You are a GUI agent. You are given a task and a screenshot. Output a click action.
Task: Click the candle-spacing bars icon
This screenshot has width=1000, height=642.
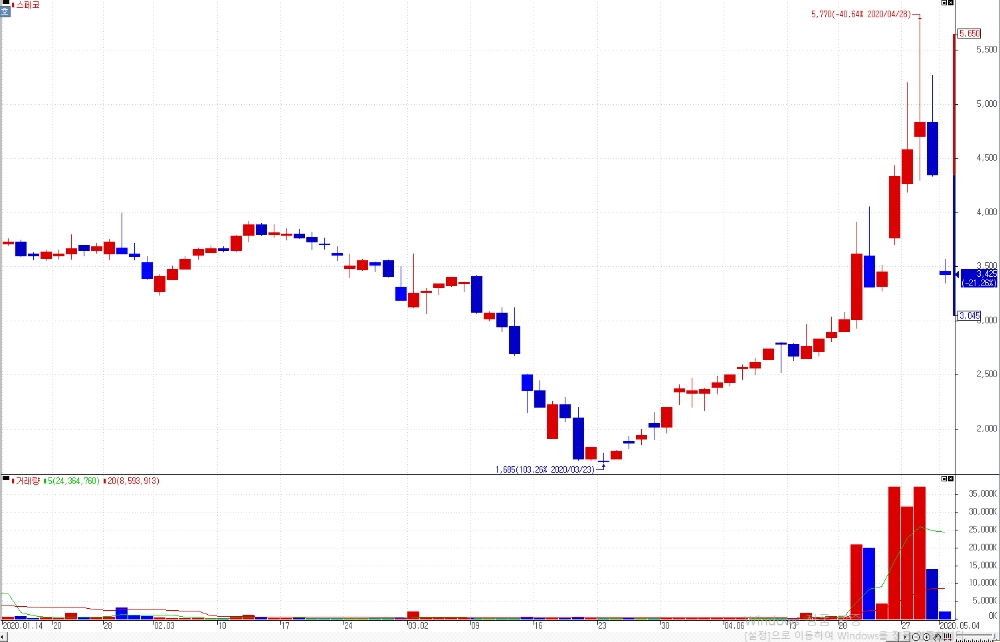[947, 637]
